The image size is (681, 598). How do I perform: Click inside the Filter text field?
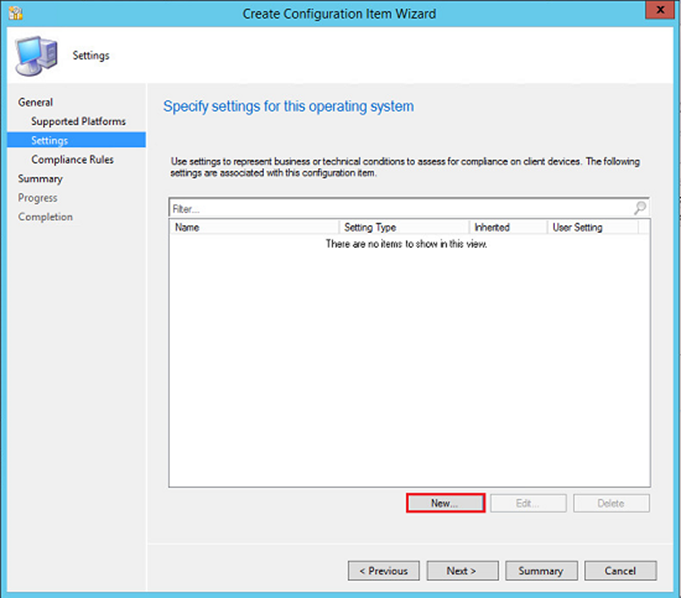(400, 209)
